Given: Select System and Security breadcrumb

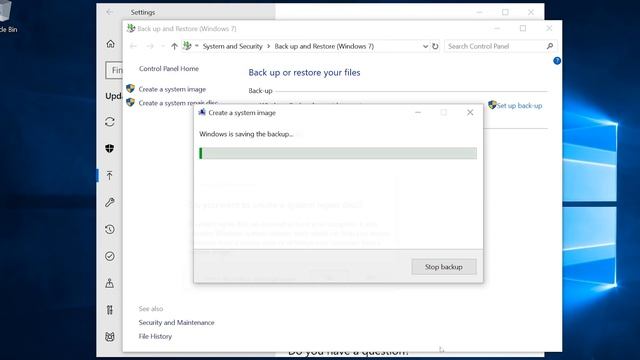Looking at the screenshot, I should pos(233,46).
